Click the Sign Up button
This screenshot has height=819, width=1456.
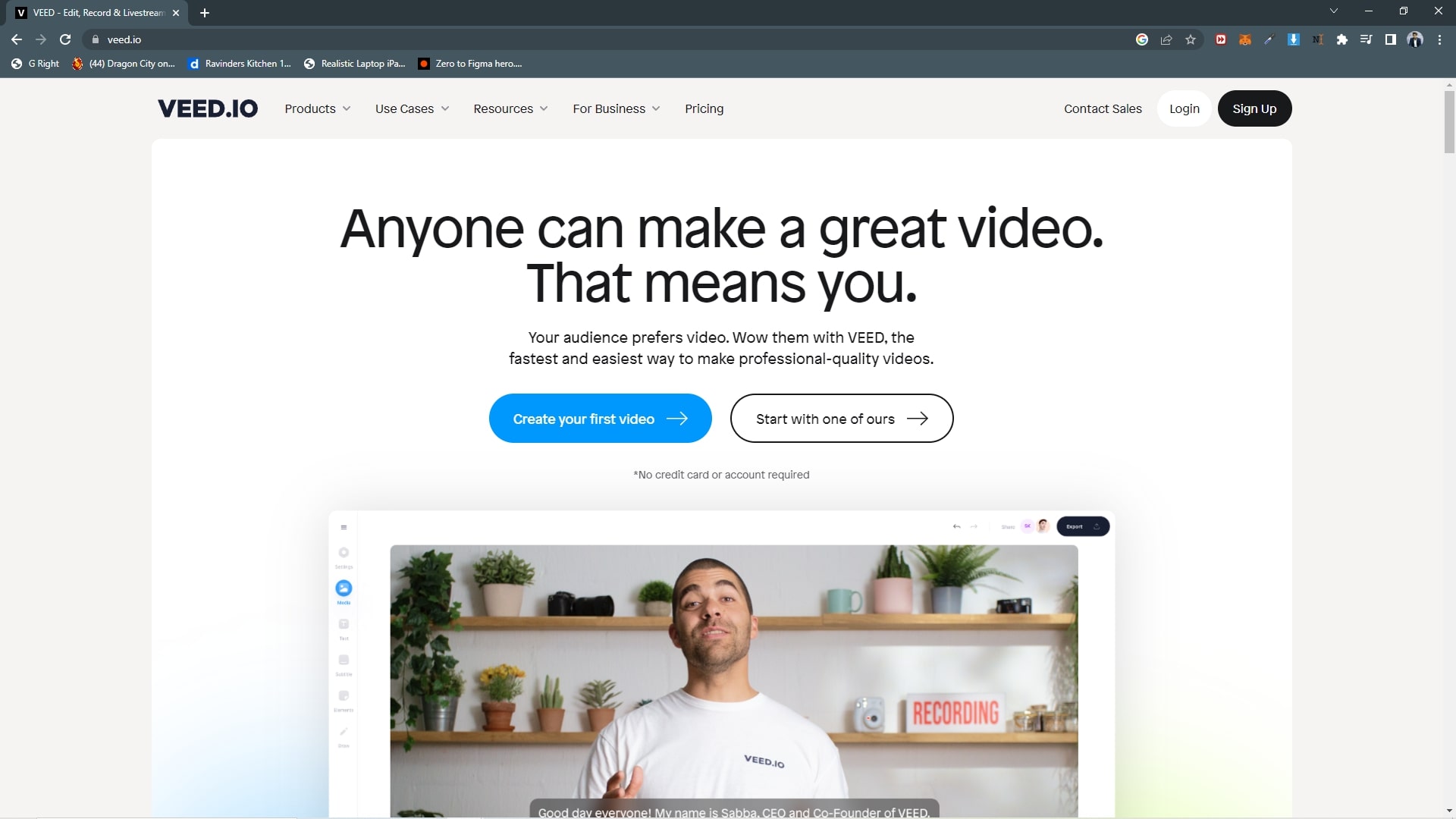1254,108
